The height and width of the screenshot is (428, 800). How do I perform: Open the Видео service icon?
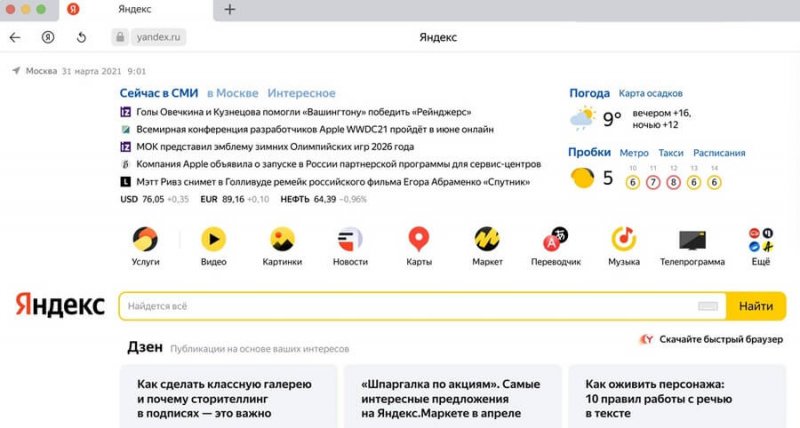(x=213, y=239)
